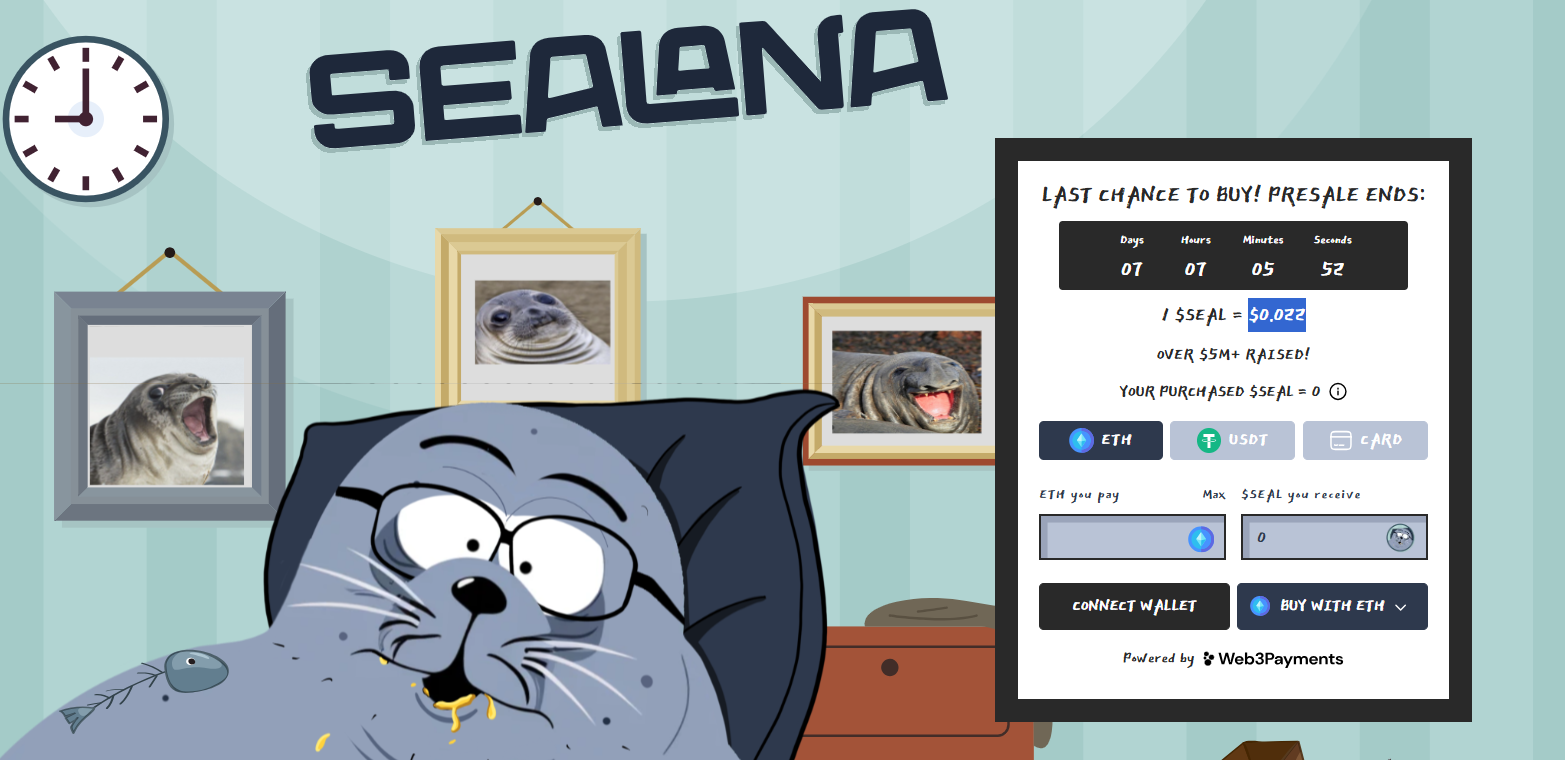
Task: Click the Tether icon on USDT tab
Action: [1209, 440]
